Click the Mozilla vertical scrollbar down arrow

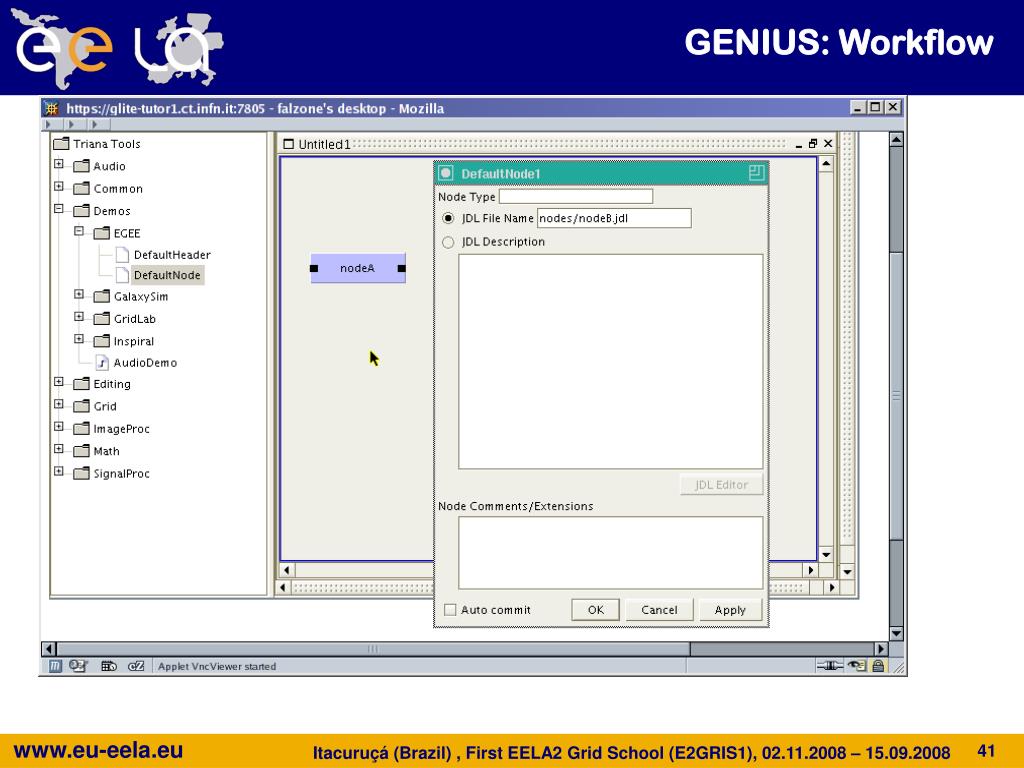point(896,633)
